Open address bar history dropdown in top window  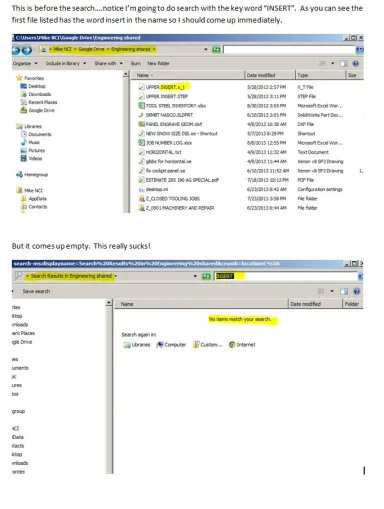point(206,49)
